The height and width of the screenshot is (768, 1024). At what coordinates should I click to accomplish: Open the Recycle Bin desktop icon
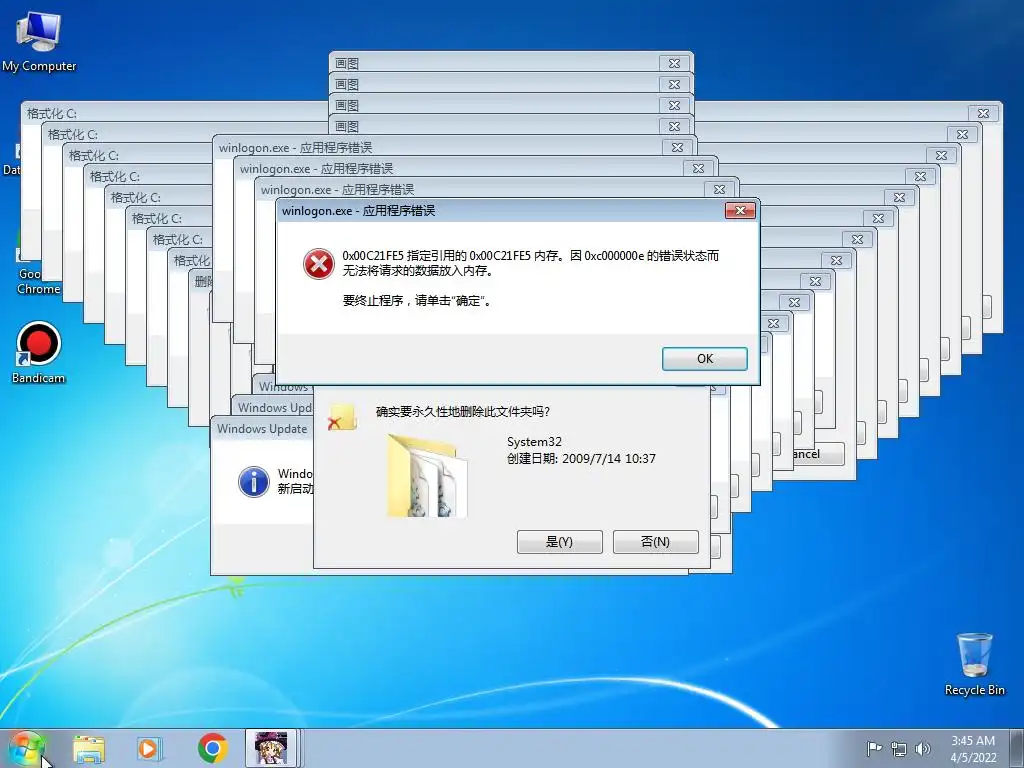coord(974,665)
